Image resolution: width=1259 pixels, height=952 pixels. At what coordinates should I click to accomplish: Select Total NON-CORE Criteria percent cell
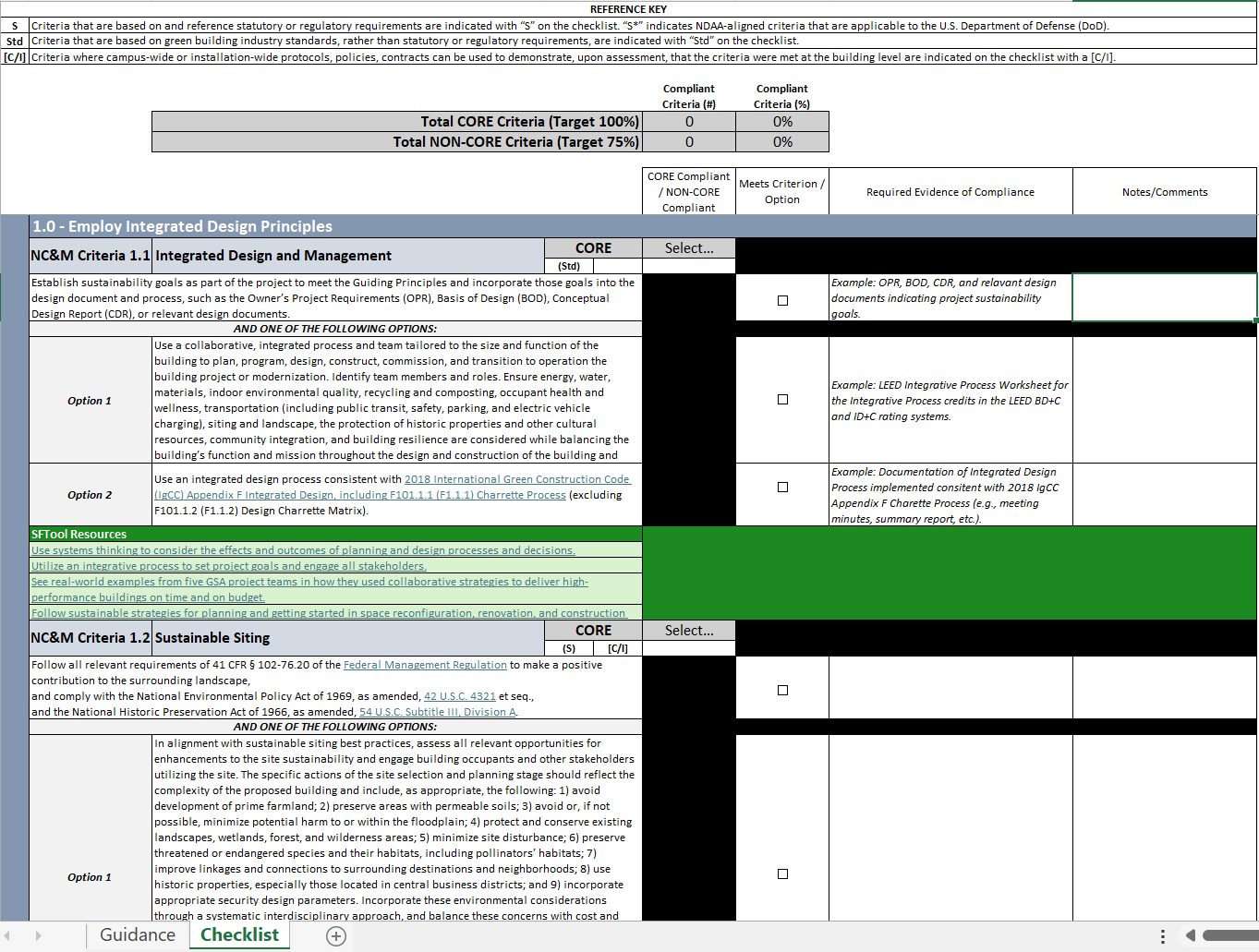[782, 142]
